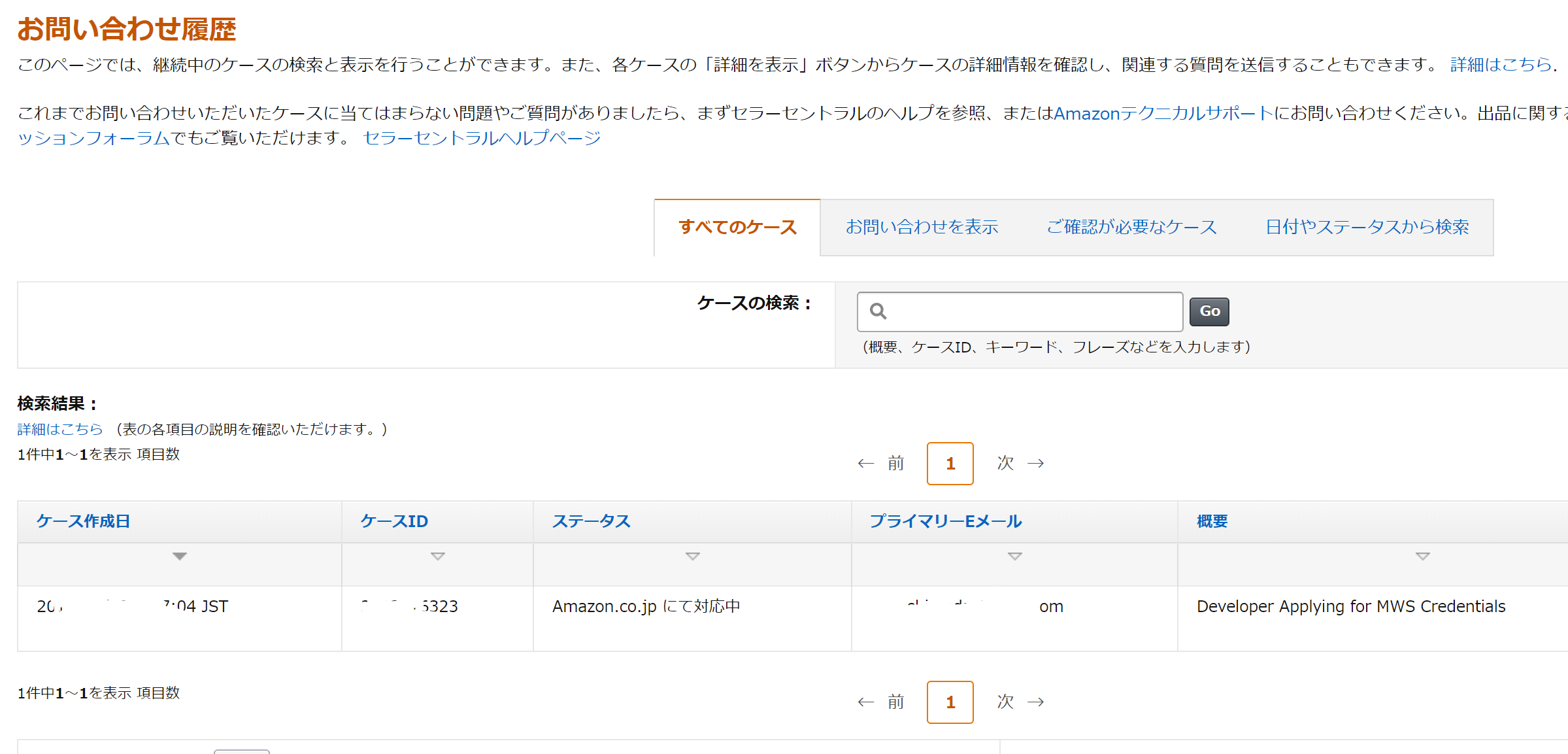Image resolution: width=1568 pixels, height=754 pixels.
Task: Go to next page in top pagination
Action: click(1020, 464)
